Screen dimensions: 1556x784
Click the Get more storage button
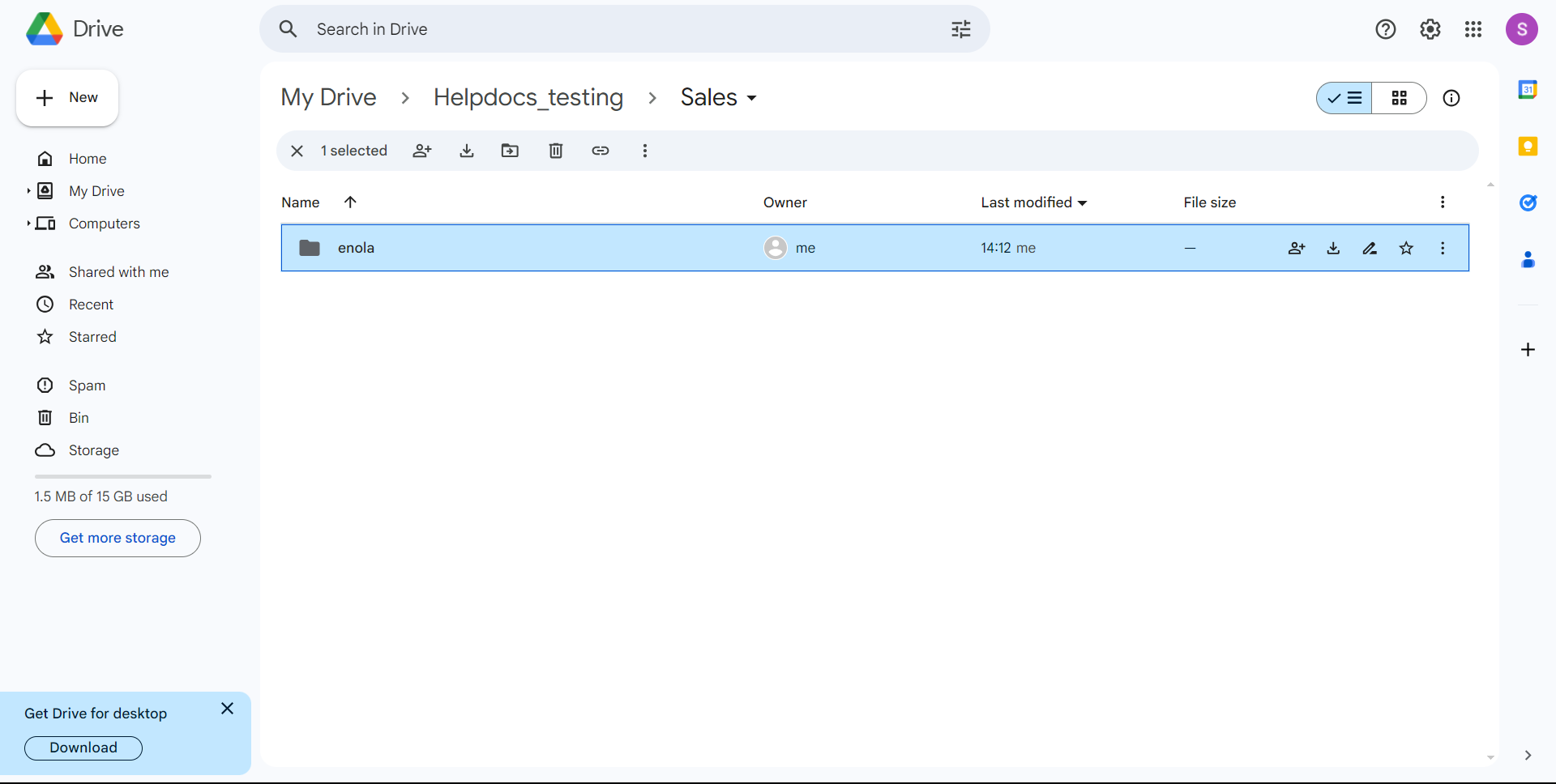tap(118, 538)
